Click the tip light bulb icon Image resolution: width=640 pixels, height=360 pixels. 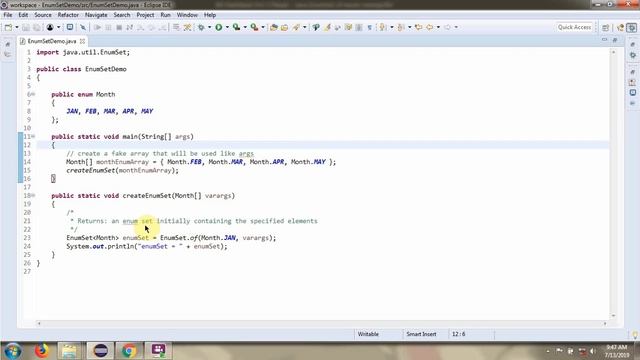tap(635, 335)
